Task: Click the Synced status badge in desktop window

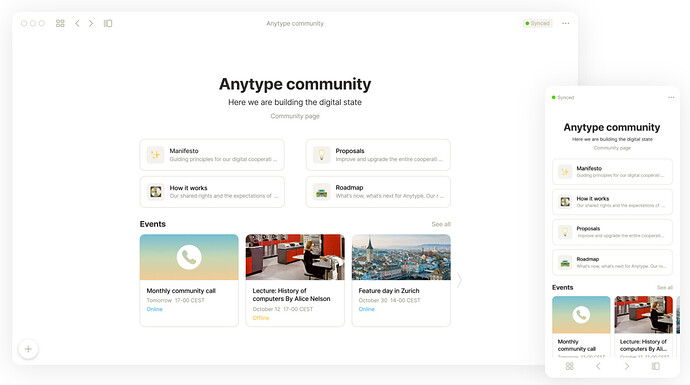Action: coord(537,23)
